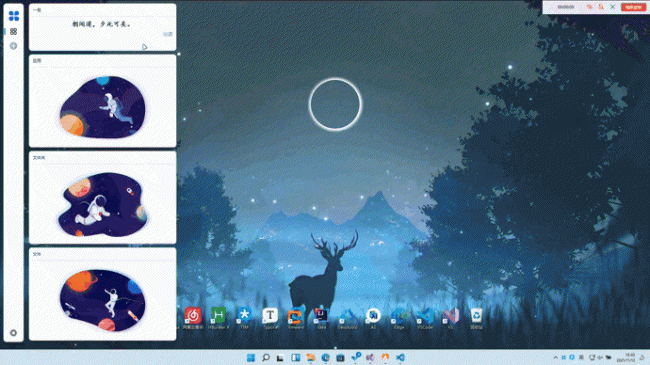
Task: Open the VS Visual Studio desktop shortcut
Action: pos(451,319)
